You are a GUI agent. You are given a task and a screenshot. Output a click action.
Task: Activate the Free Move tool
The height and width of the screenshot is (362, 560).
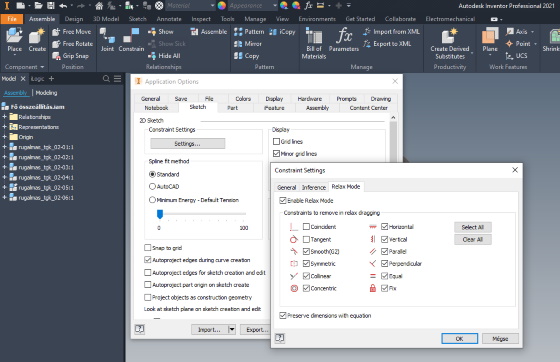pos(72,32)
